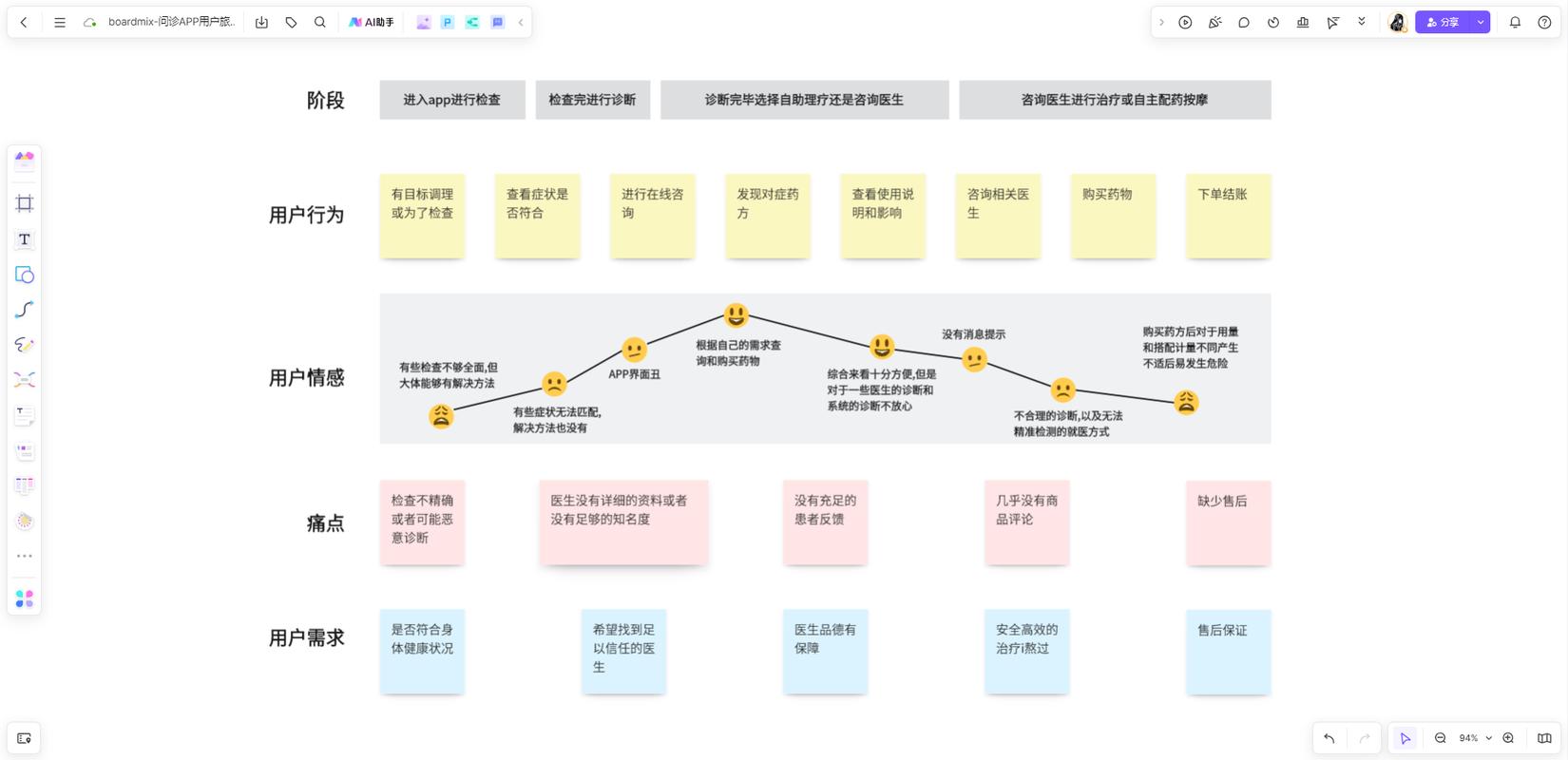Click the celebration party icon
The image size is (1568, 760).
[x=1214, y=22]
